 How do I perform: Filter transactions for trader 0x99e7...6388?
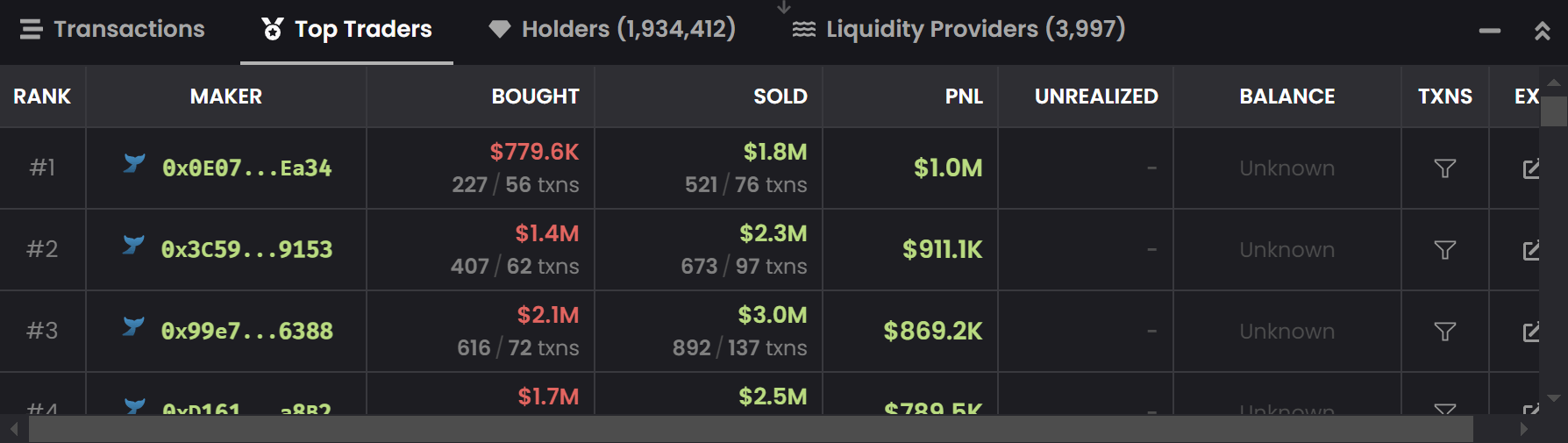click(1444, 332)
